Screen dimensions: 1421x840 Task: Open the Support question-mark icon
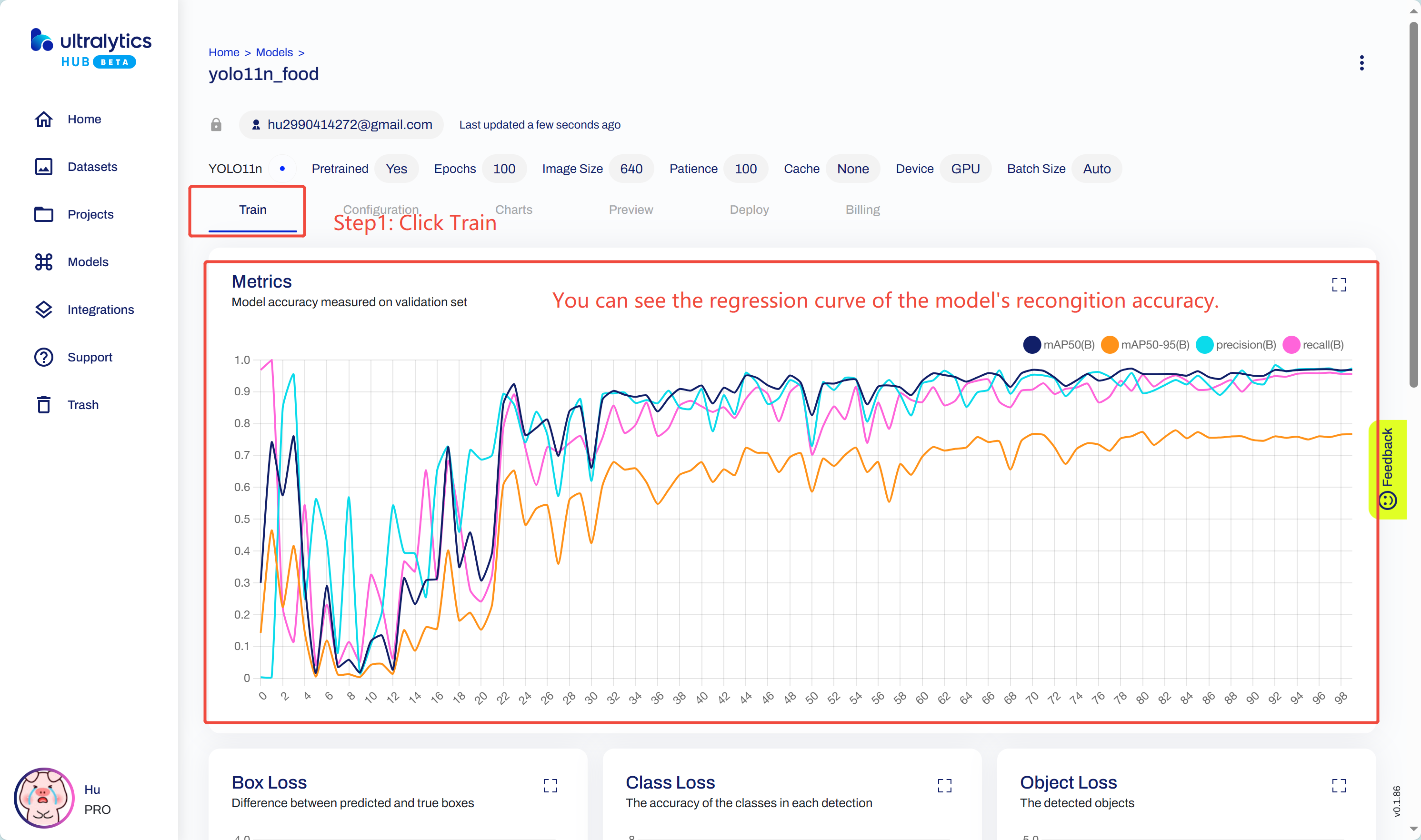pyautogui.click(x=44, y=357)
